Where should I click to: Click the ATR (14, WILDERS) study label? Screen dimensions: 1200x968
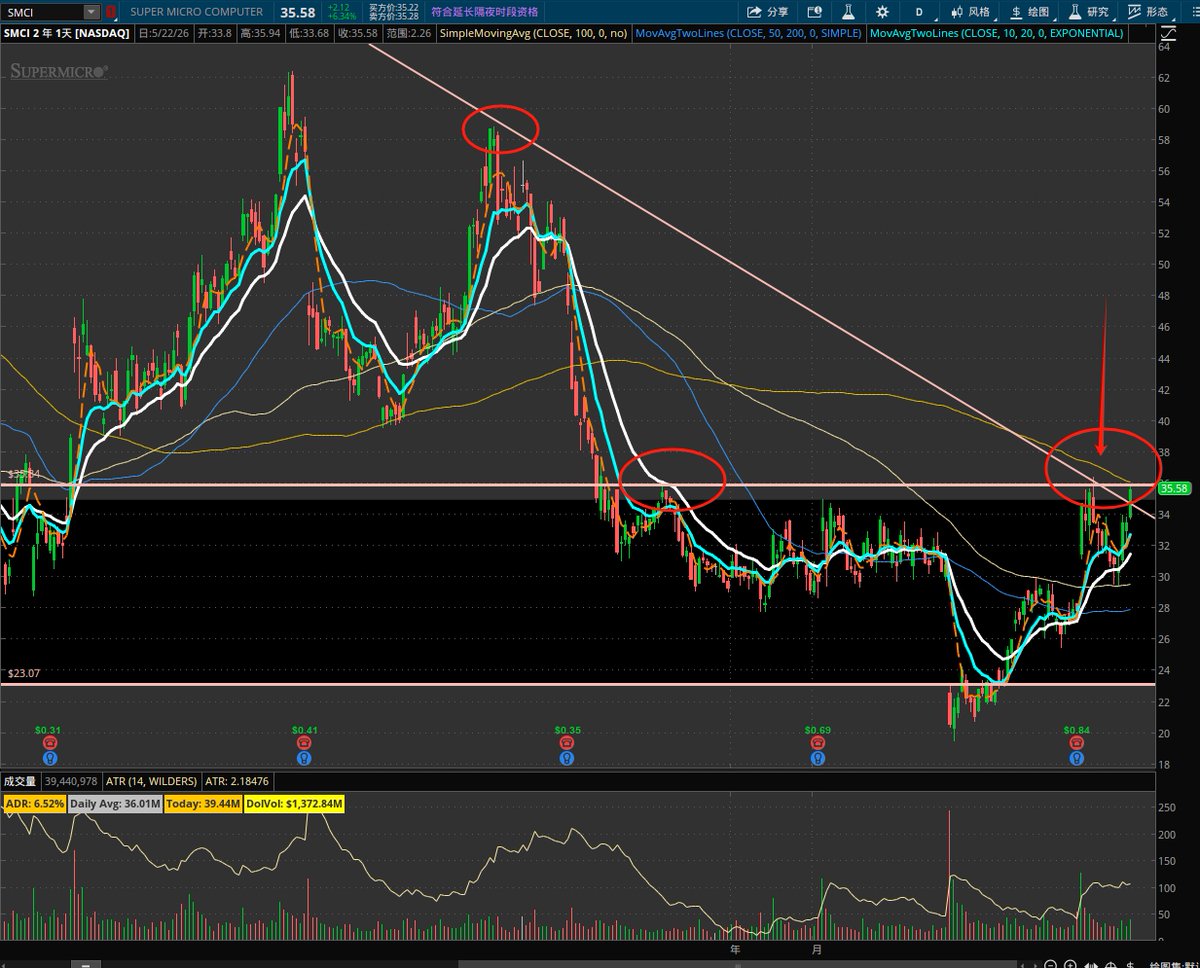[151, 781]
